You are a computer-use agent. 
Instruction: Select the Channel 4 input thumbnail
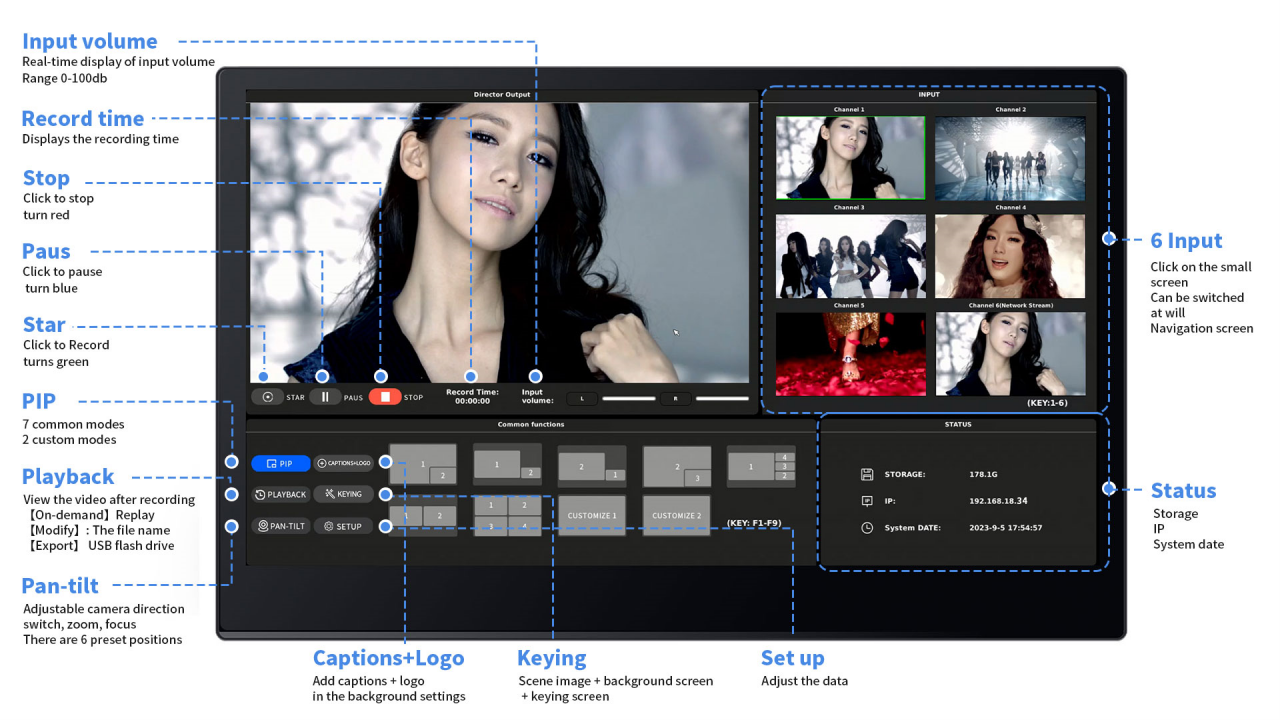coord(1010,256)
